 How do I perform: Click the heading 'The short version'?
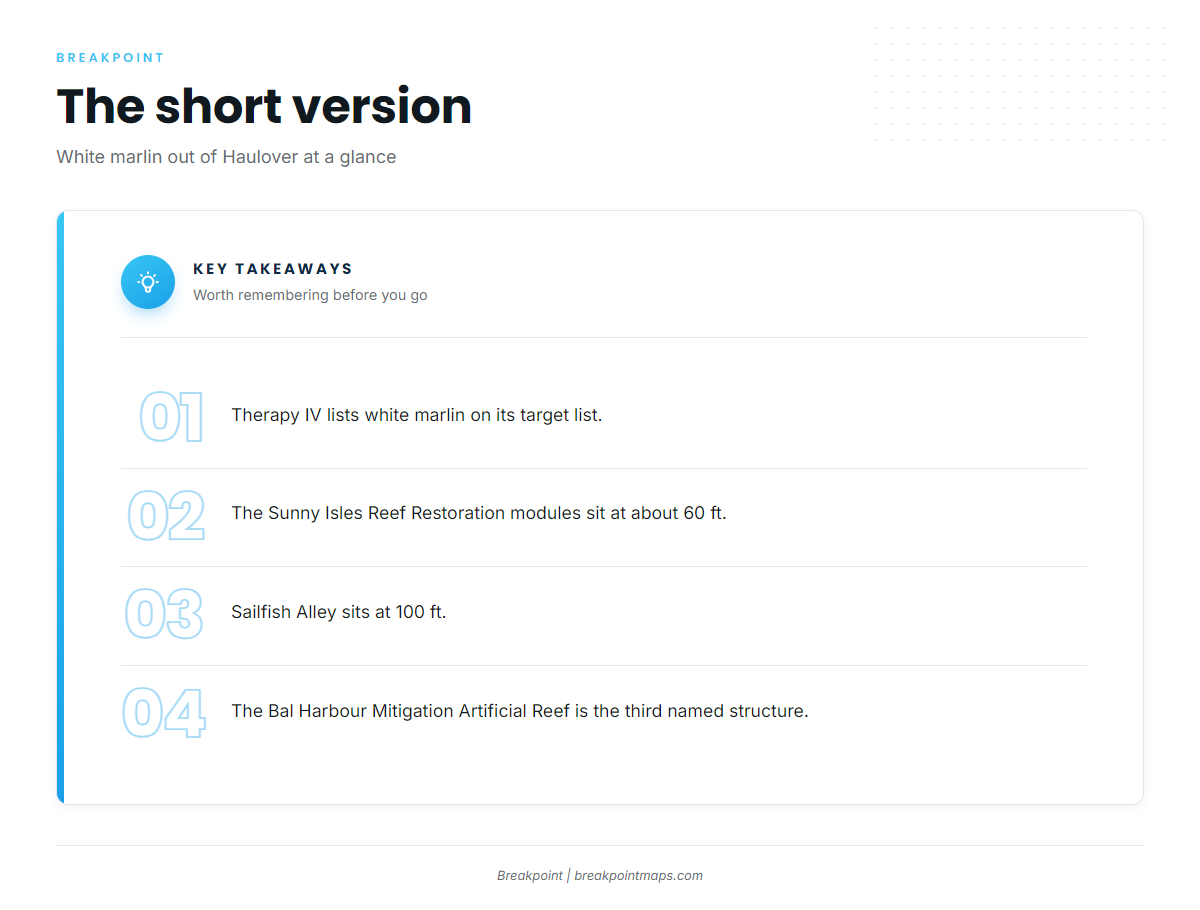(264, 106)
